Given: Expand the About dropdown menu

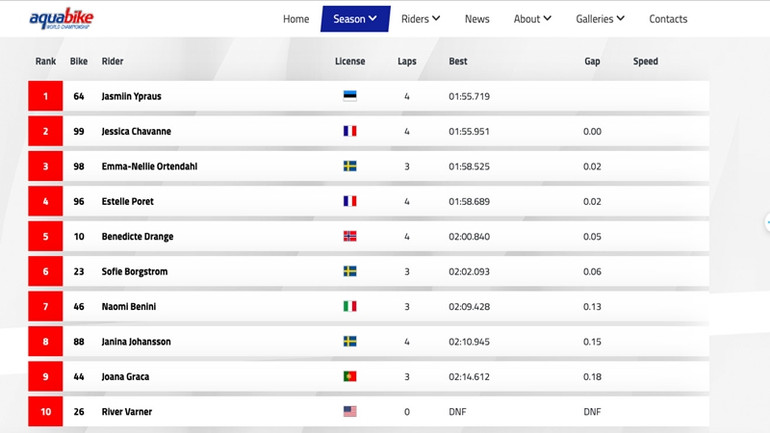Looking at the screenshot, I should [x=533, y=19].
